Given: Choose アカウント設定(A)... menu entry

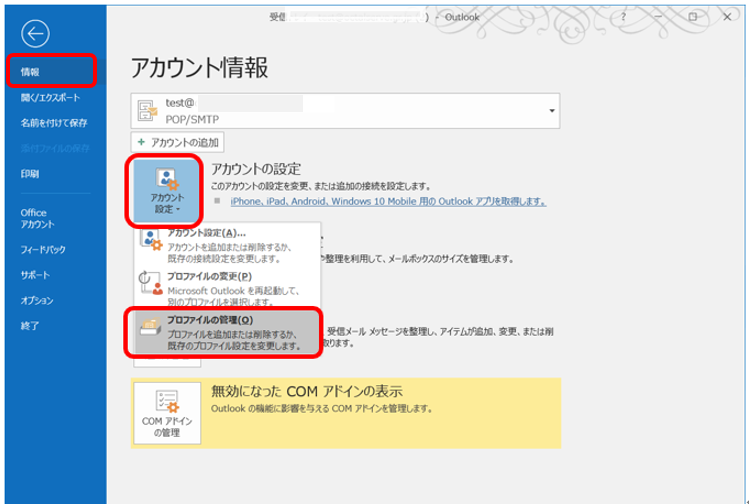Looking at the screenshot, I should coord(226,244).
